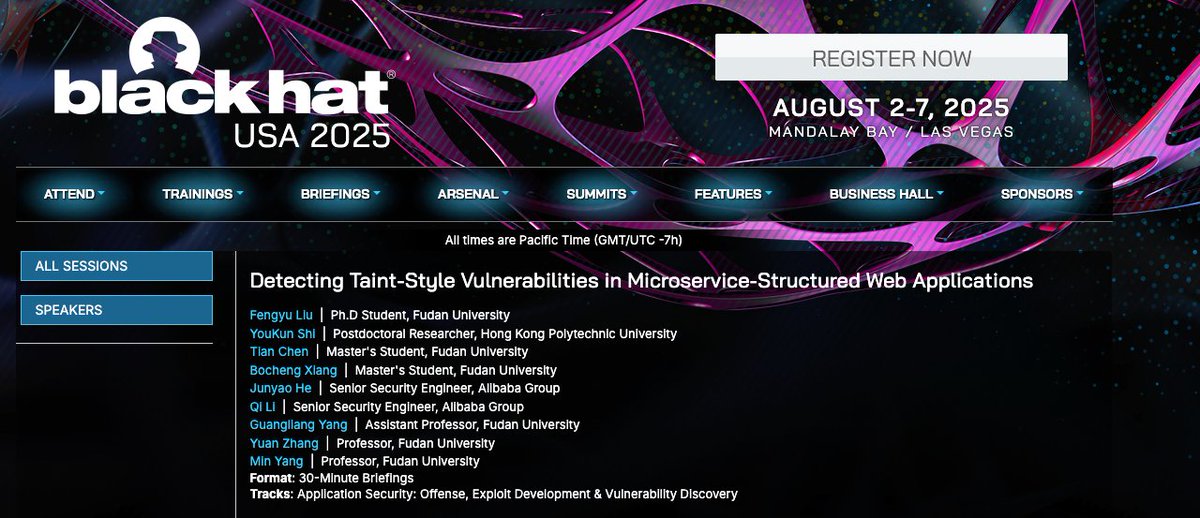Open Qi Li speaker link

[262, 407]
